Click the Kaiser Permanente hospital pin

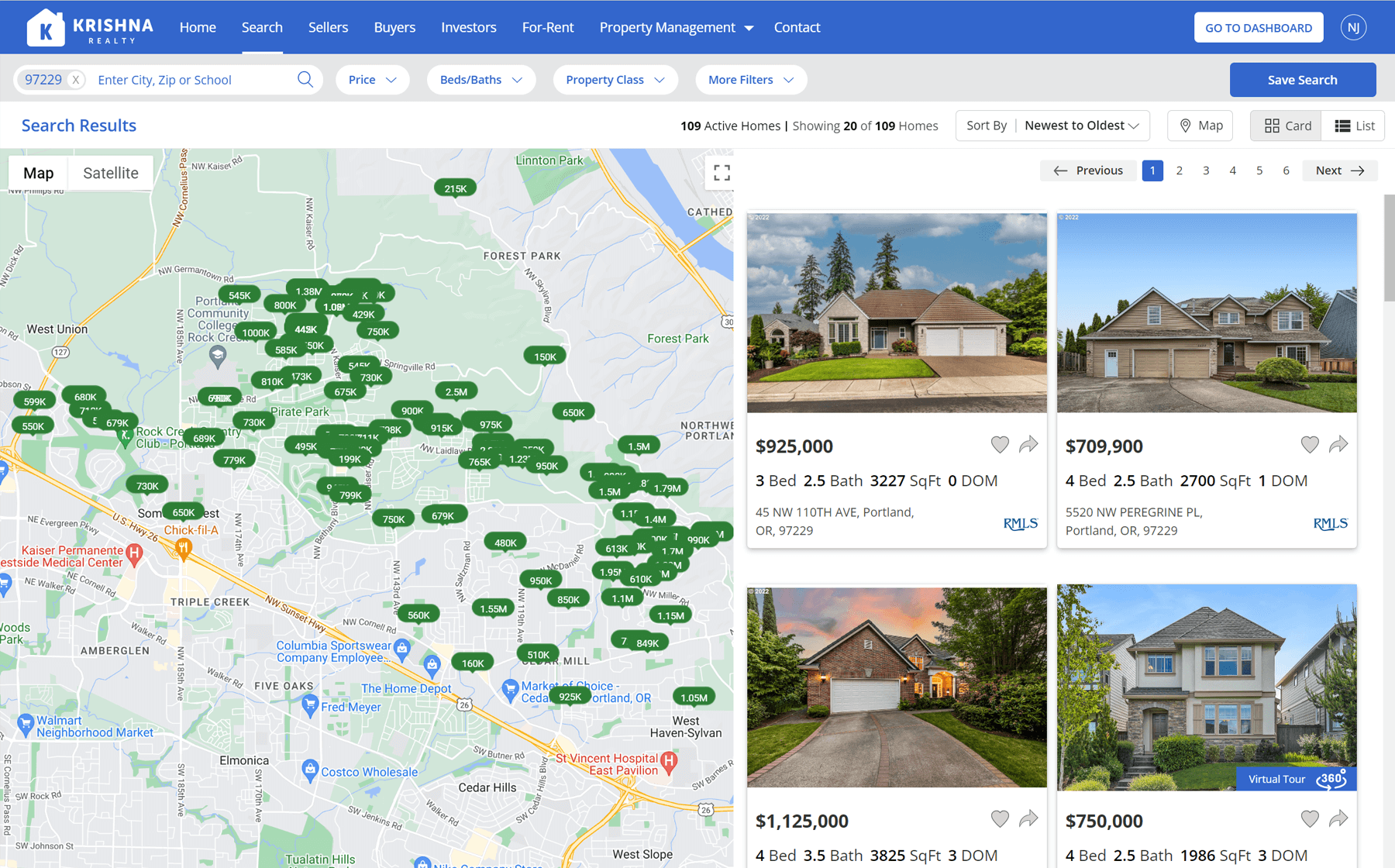134,555
